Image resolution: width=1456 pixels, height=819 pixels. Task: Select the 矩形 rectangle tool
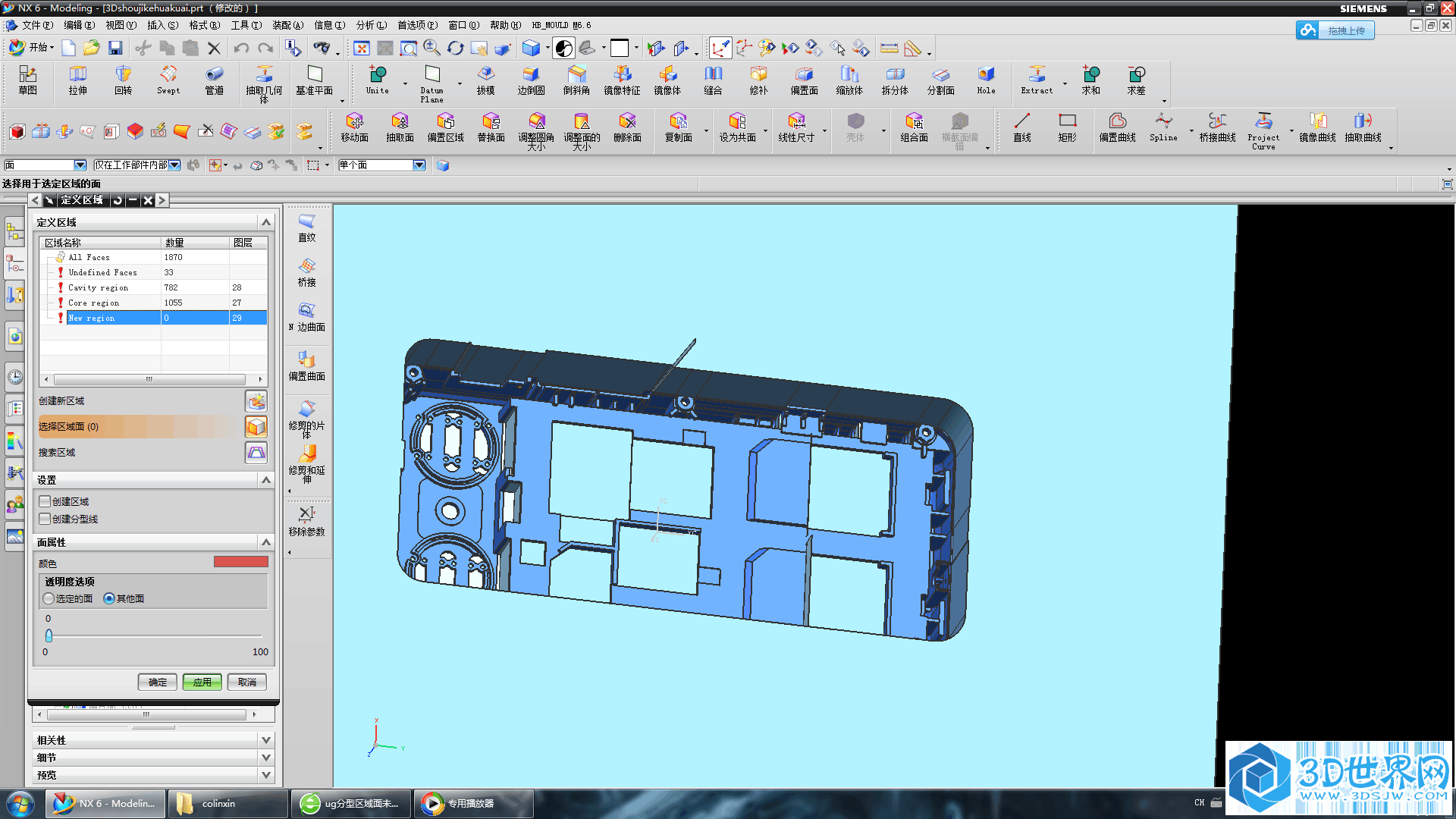1068,127
